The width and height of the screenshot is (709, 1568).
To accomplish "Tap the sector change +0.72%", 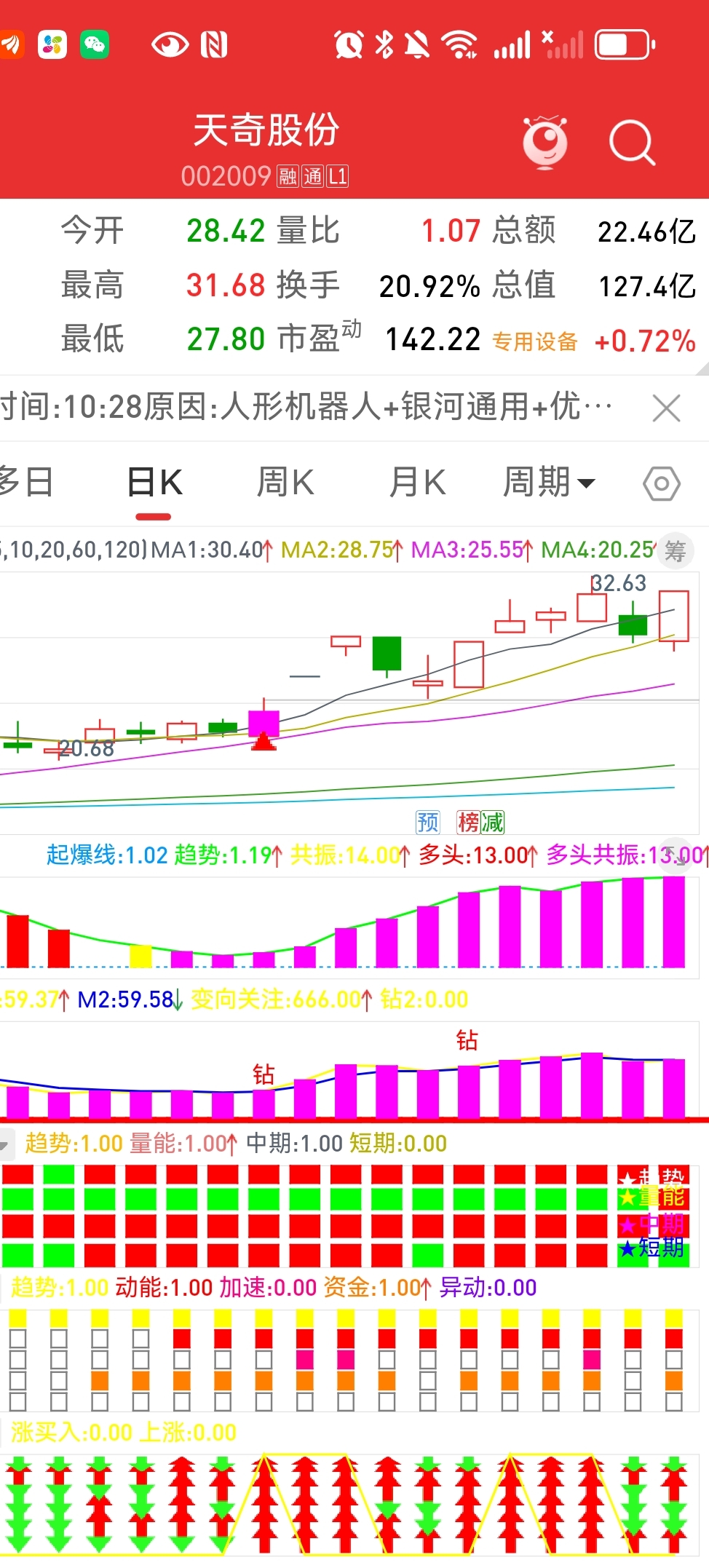I will tap(645, 341).
